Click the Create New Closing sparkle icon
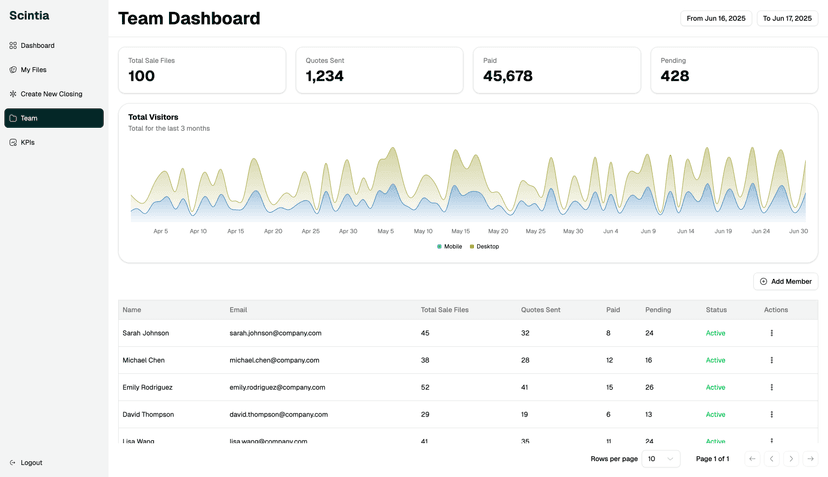Viewport: 828px width, 477px height. coord(13,94)
